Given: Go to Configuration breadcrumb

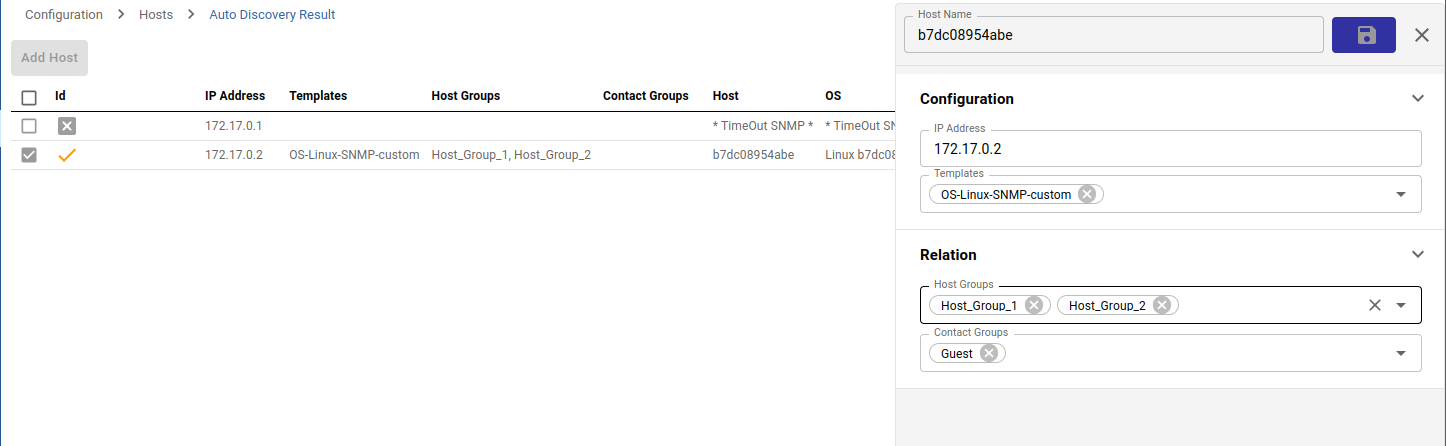Looking at the screenshot, I should tap(64, 15).
